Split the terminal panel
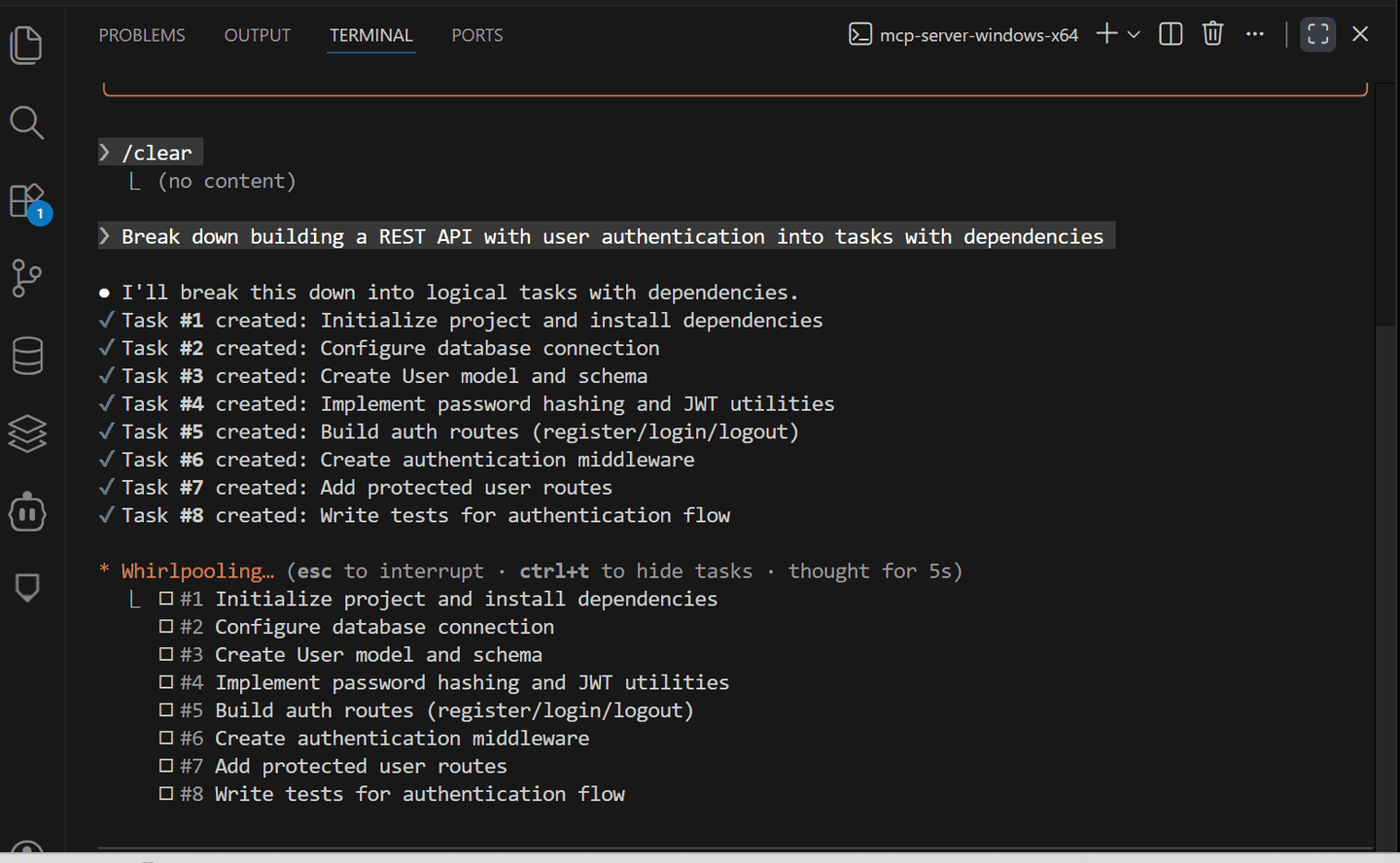This screenshot has width=1400, height=863. [x=1171, y=34]
